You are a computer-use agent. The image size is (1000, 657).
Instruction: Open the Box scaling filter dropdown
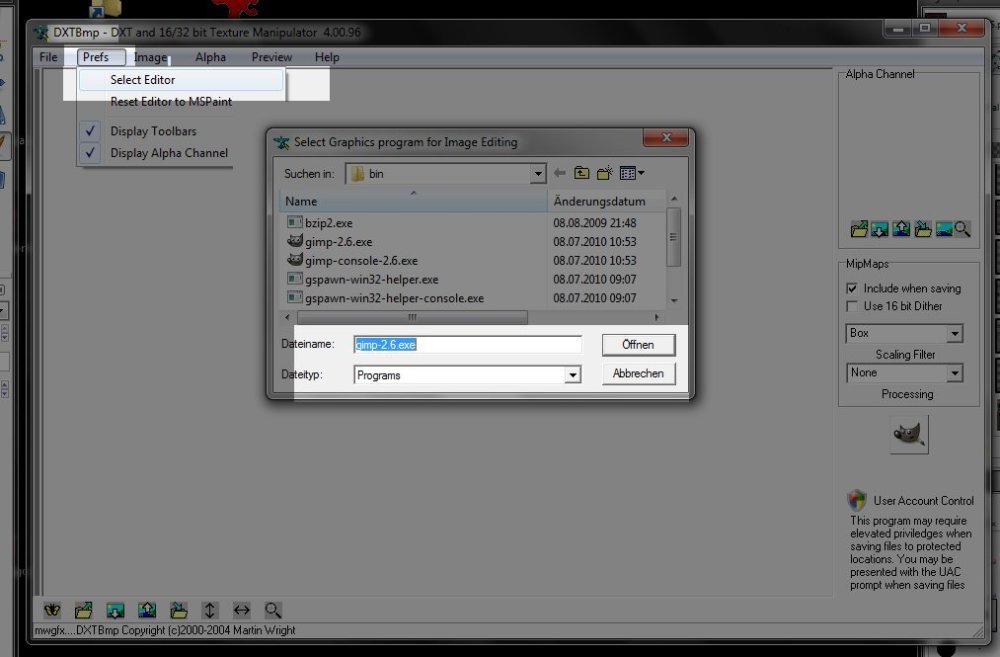click(x=954, y=334)
